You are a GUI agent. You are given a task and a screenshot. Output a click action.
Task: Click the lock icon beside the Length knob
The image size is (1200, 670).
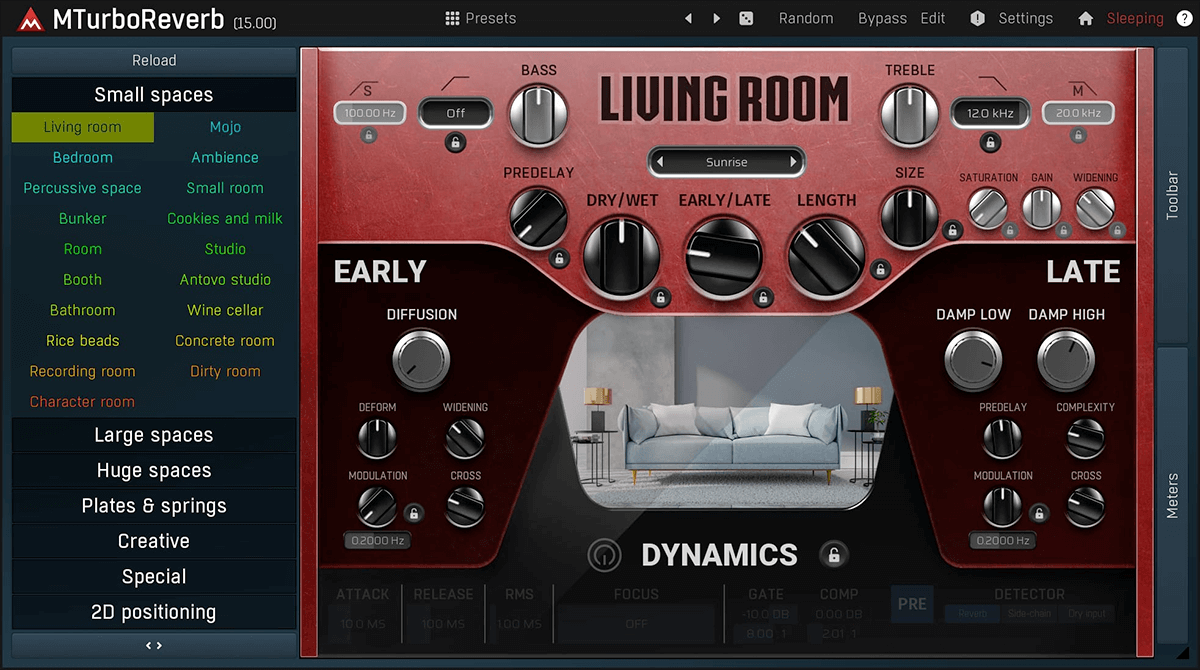(881, 270)
